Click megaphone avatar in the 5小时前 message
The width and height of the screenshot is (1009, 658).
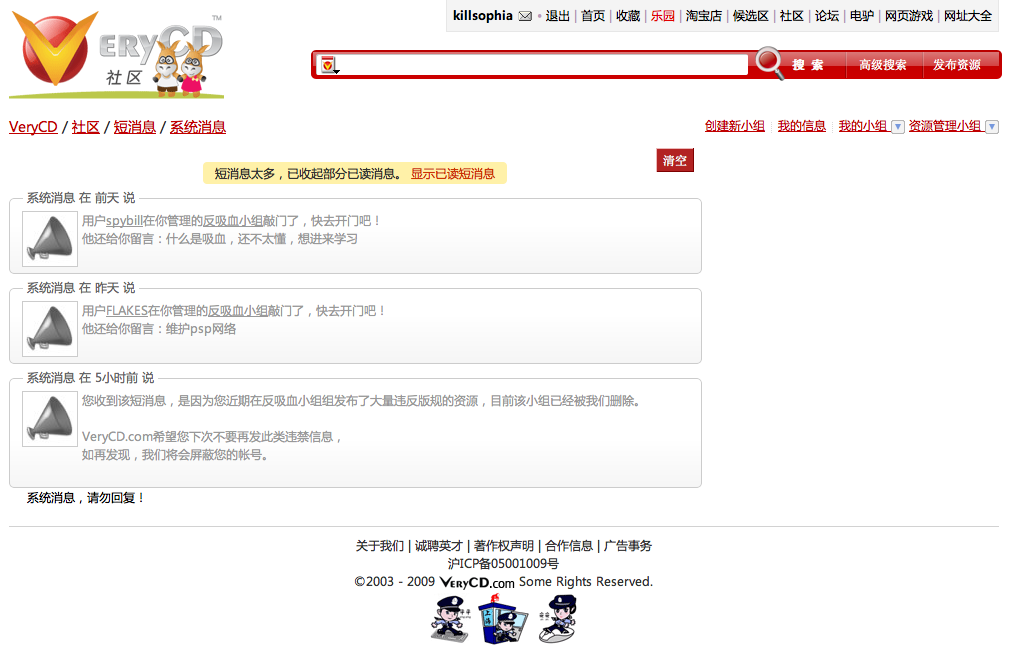click(50, 419)
